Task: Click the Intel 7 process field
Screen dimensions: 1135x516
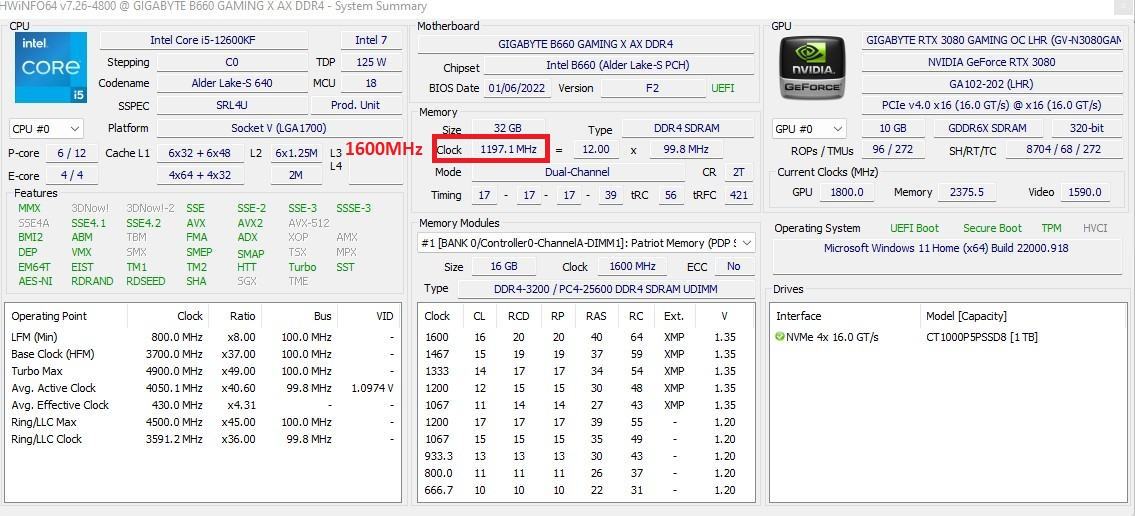Action: point(371,41)
